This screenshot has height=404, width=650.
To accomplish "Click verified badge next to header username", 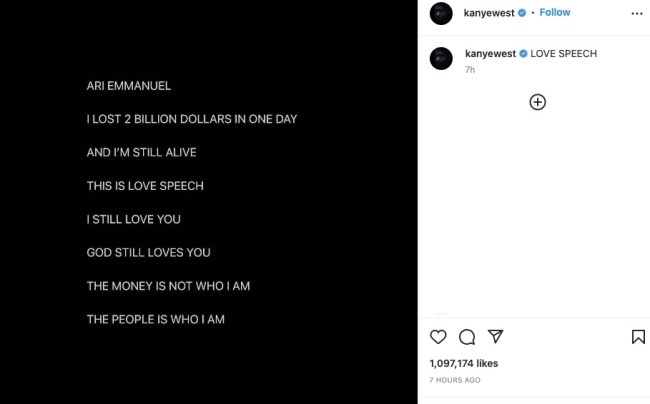I will (521, 13).
